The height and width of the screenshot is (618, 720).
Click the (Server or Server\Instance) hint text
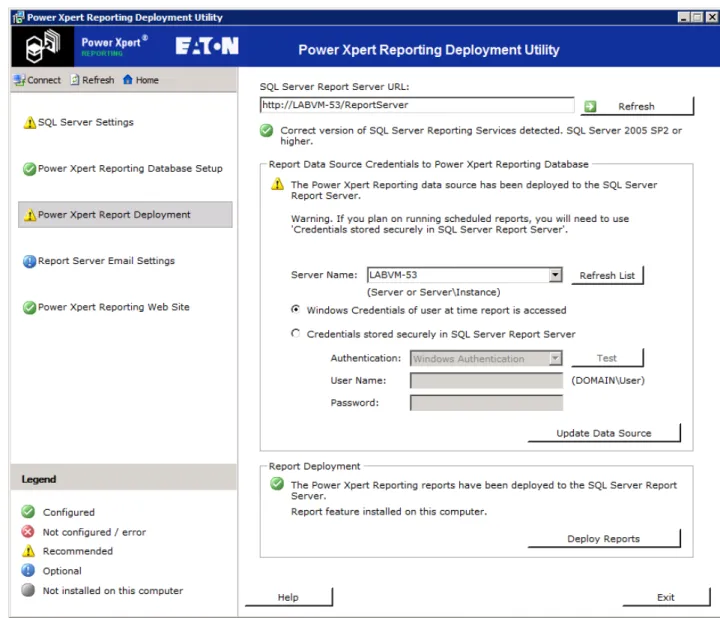[x=433, y=292]
